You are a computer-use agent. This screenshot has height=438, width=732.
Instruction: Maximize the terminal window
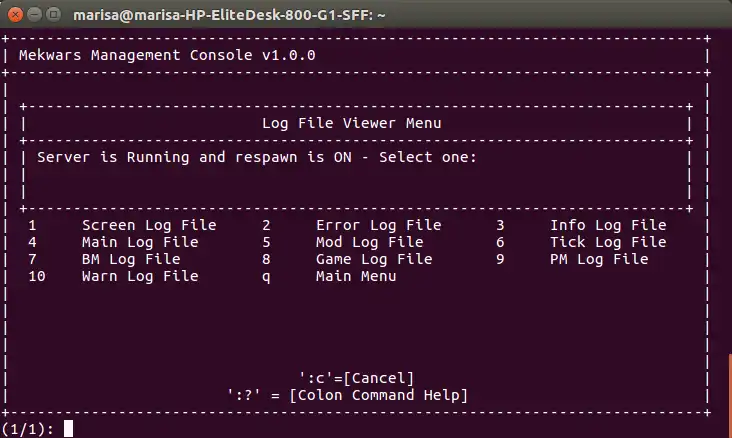54,15
